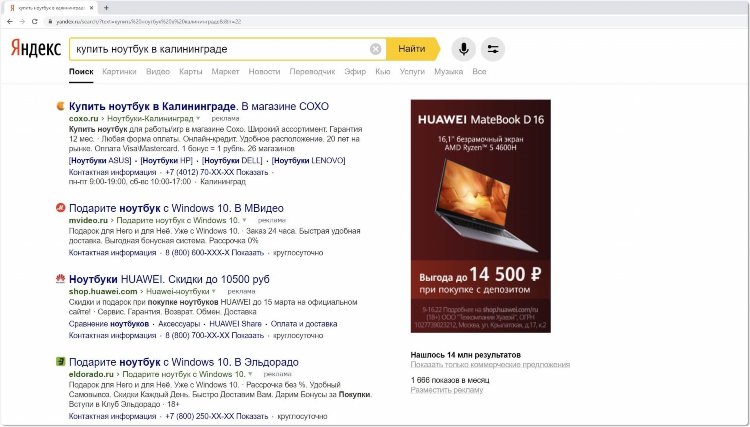Switch to Услуги tab

click(412, 71)
